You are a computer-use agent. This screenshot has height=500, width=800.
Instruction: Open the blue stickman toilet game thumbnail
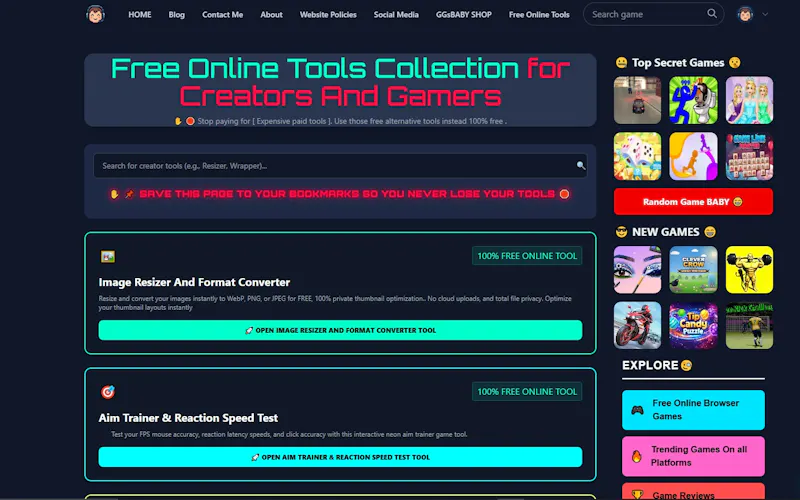point(693,101)
